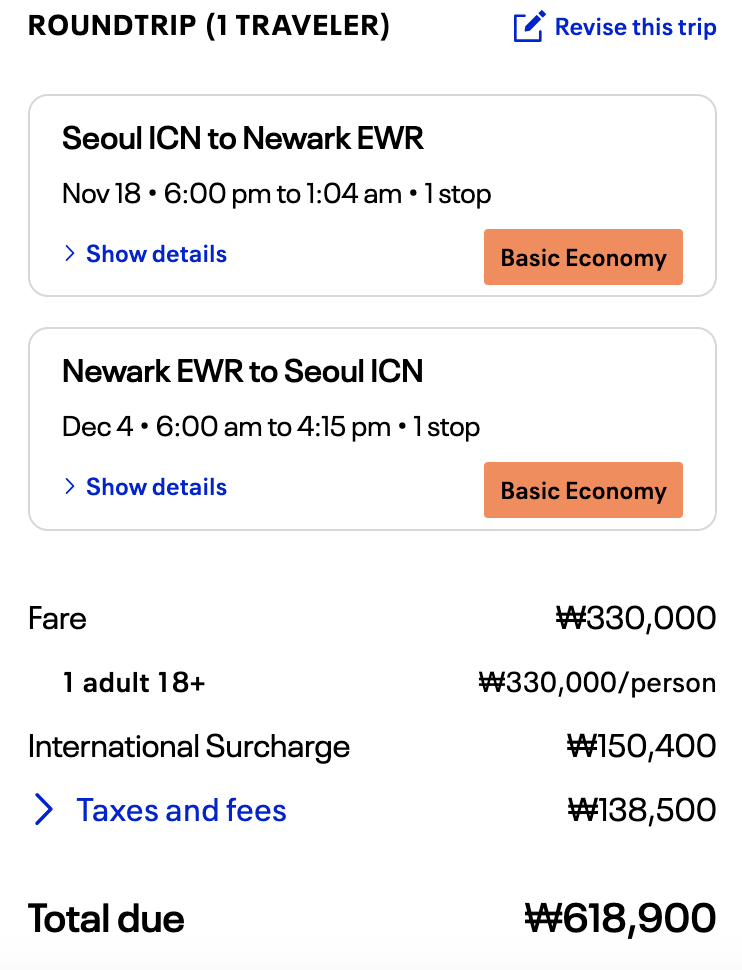Open the Revise this trip link
The image size is (742, 970).
click(x=635, y=27)
